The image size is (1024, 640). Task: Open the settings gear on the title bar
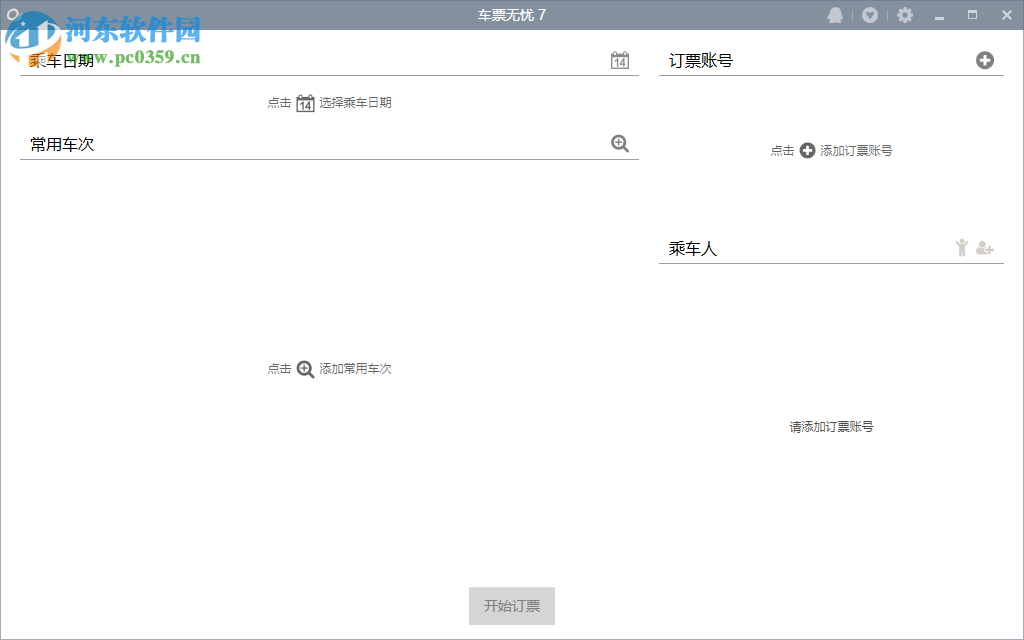coord(905,14)
